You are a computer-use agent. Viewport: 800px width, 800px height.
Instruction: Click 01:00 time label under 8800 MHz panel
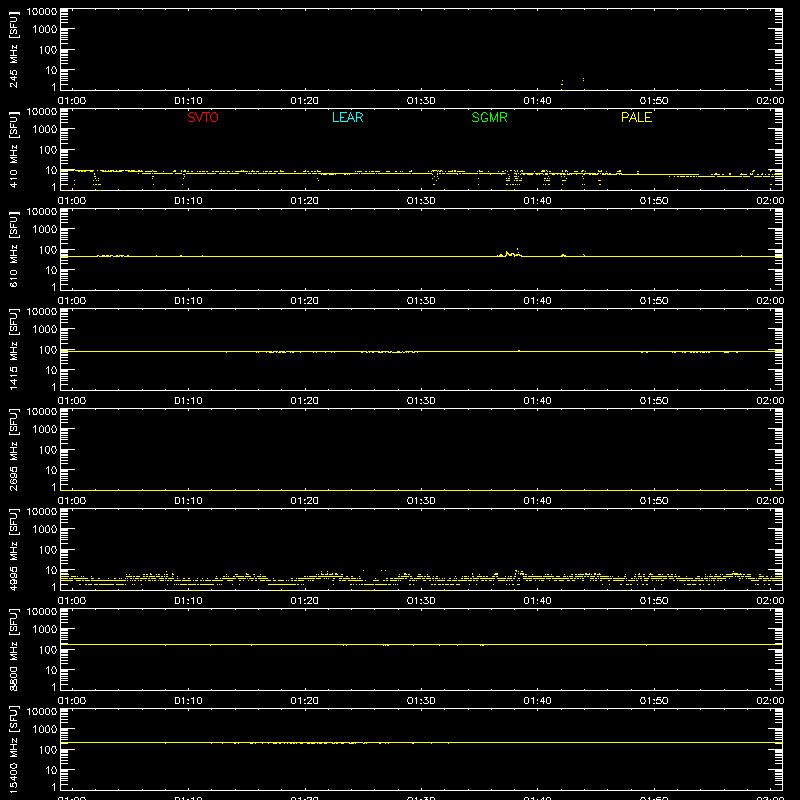click(x=72, y=701)
